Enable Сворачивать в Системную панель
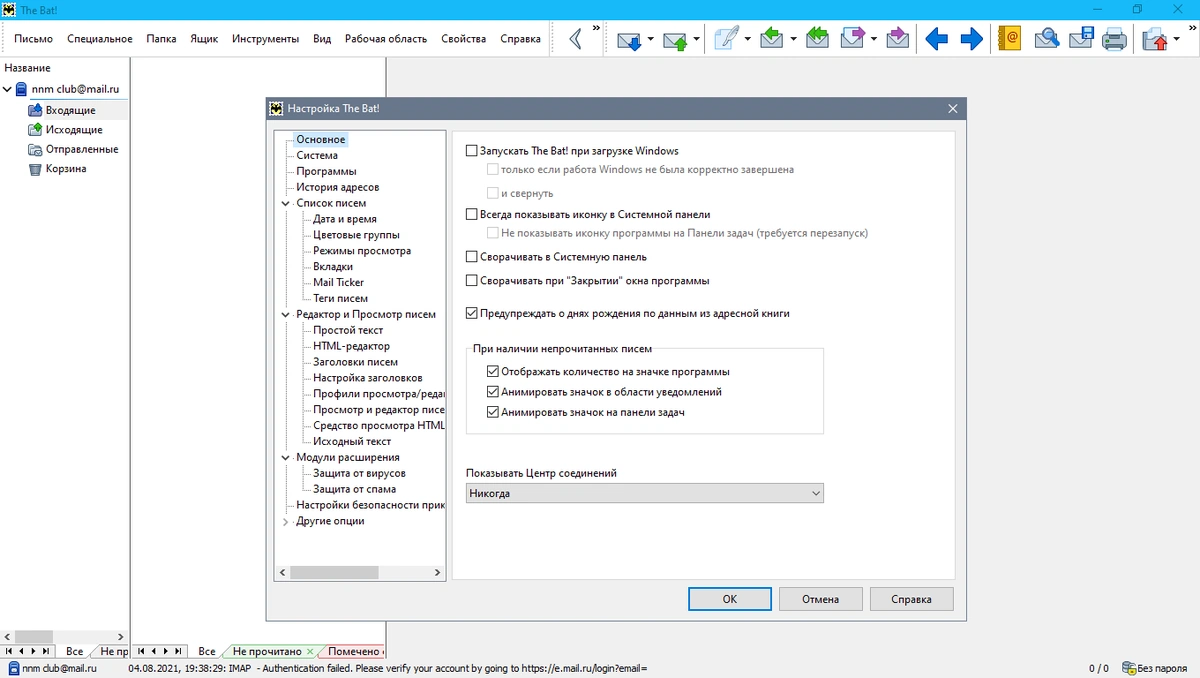The height and width of the screenshot is (678, 1200). (472, 257)
